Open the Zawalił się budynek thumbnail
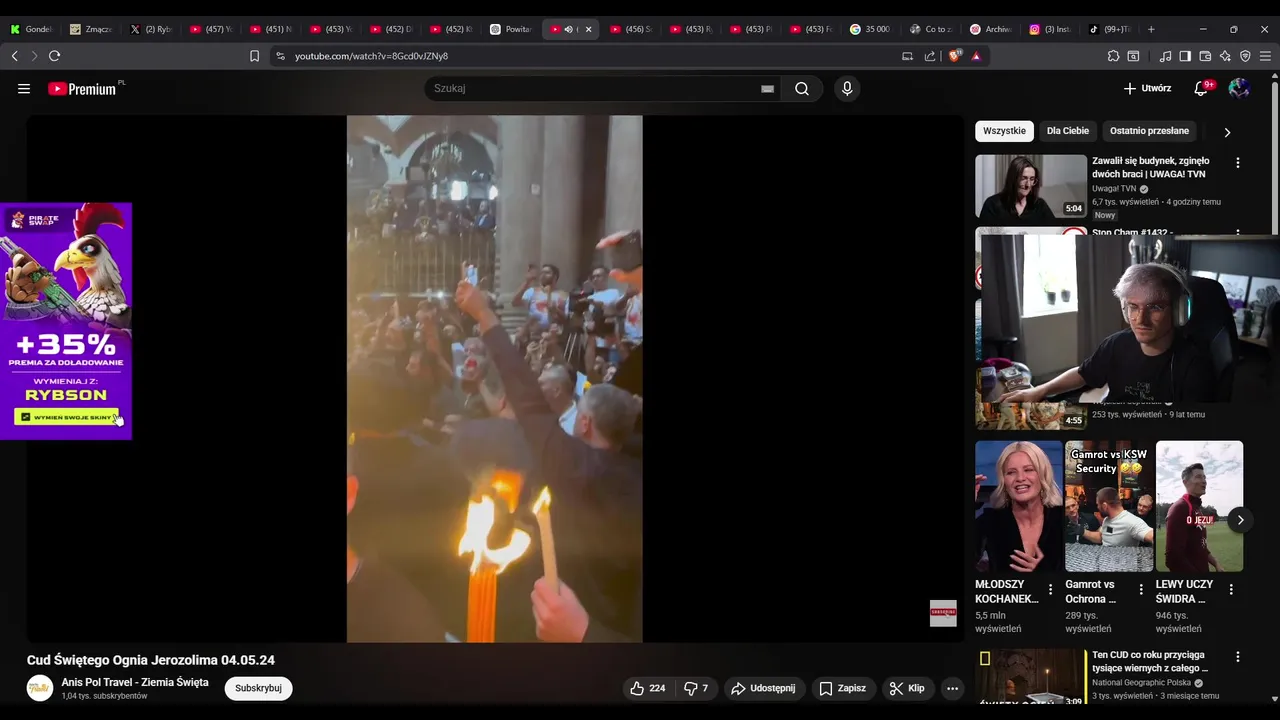 click(x=1031, y=186)
